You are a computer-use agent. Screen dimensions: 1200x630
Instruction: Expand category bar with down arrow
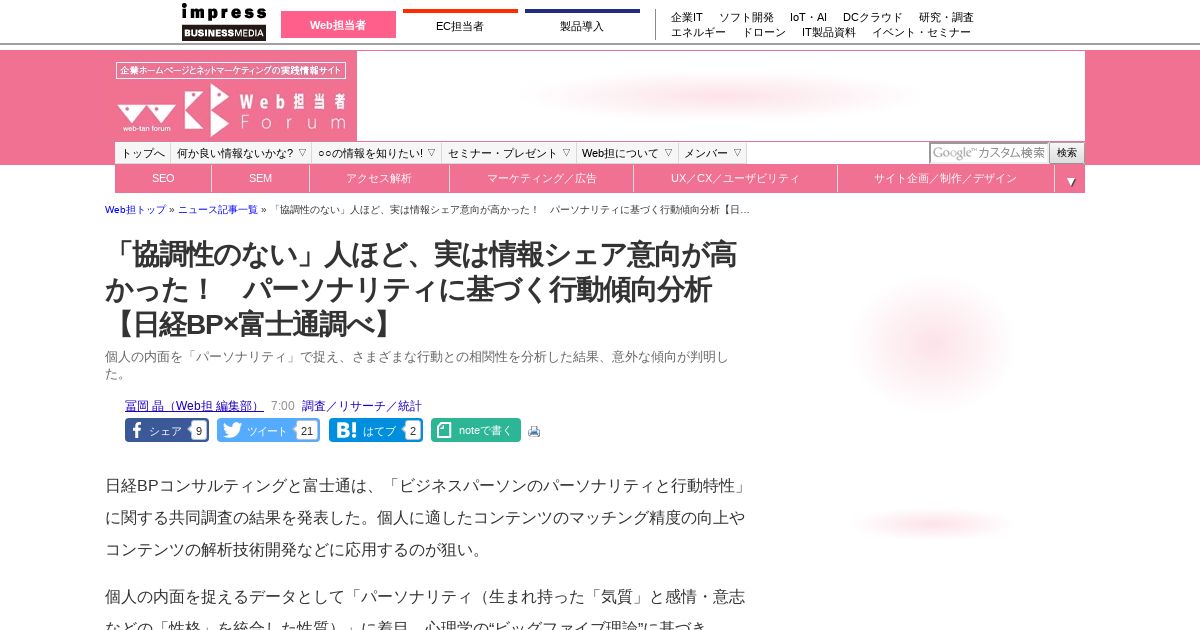(x=1070, y=180)
